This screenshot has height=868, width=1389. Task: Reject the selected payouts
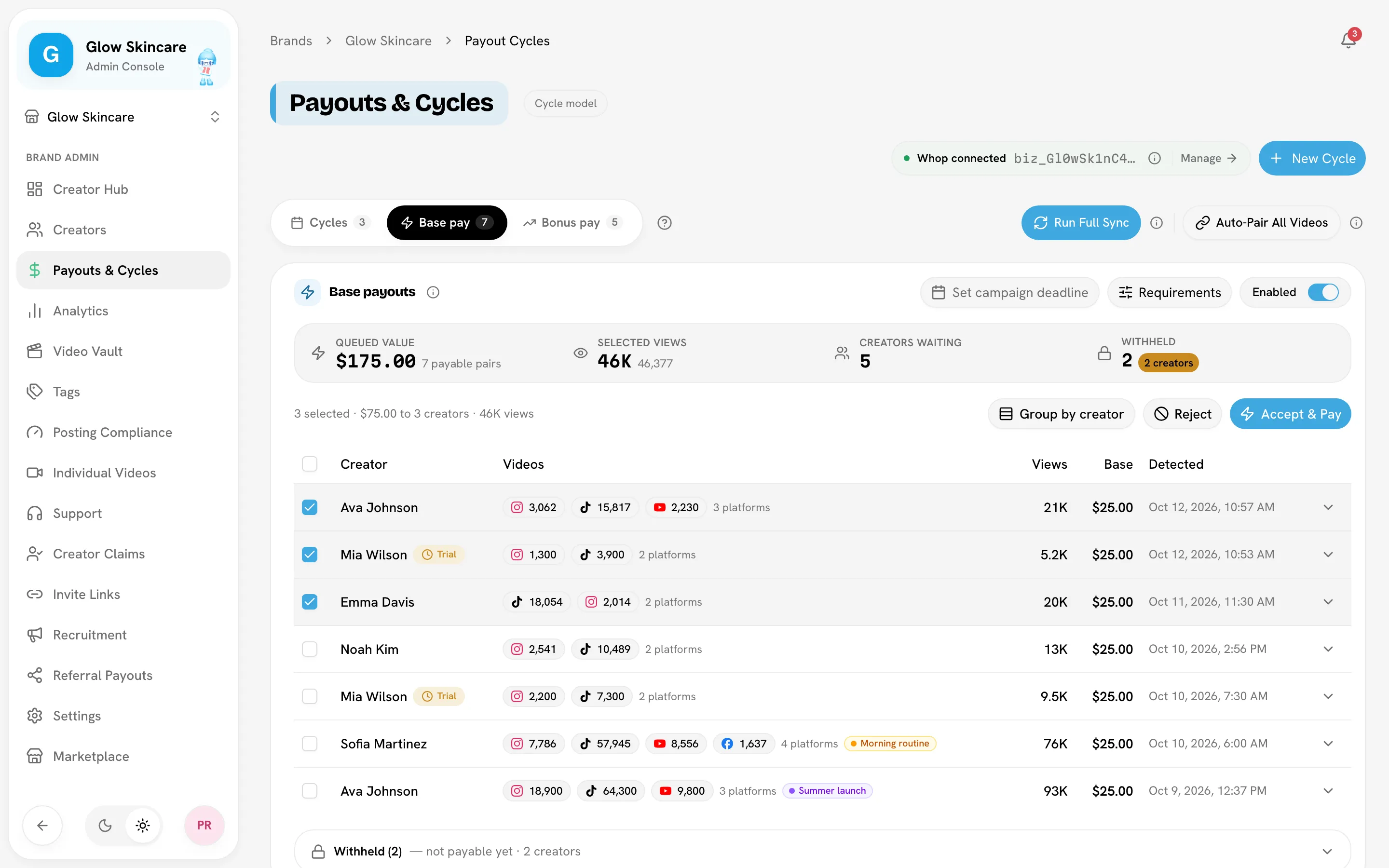pyautogui.click(x=1183, y=414)
